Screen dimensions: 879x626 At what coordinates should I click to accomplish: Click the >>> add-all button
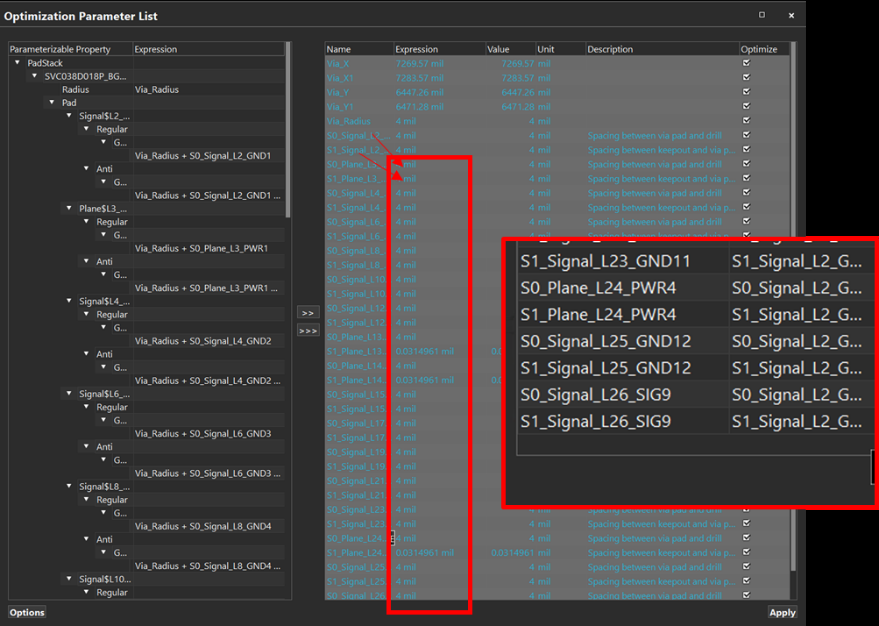pyautogui.click(x=308, y=331)
